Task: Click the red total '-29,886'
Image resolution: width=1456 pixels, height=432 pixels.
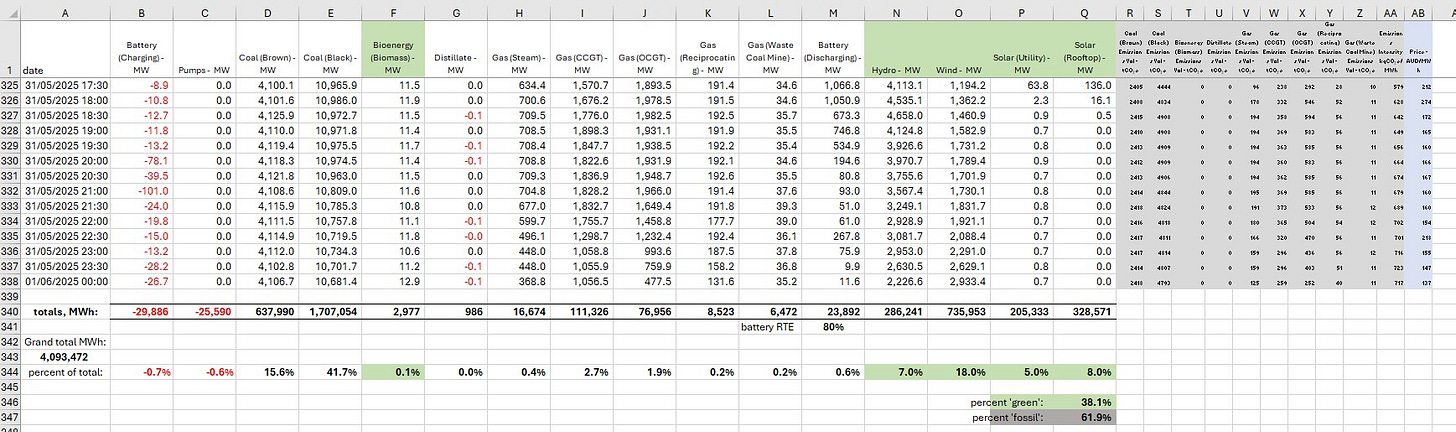Action: 141,313
